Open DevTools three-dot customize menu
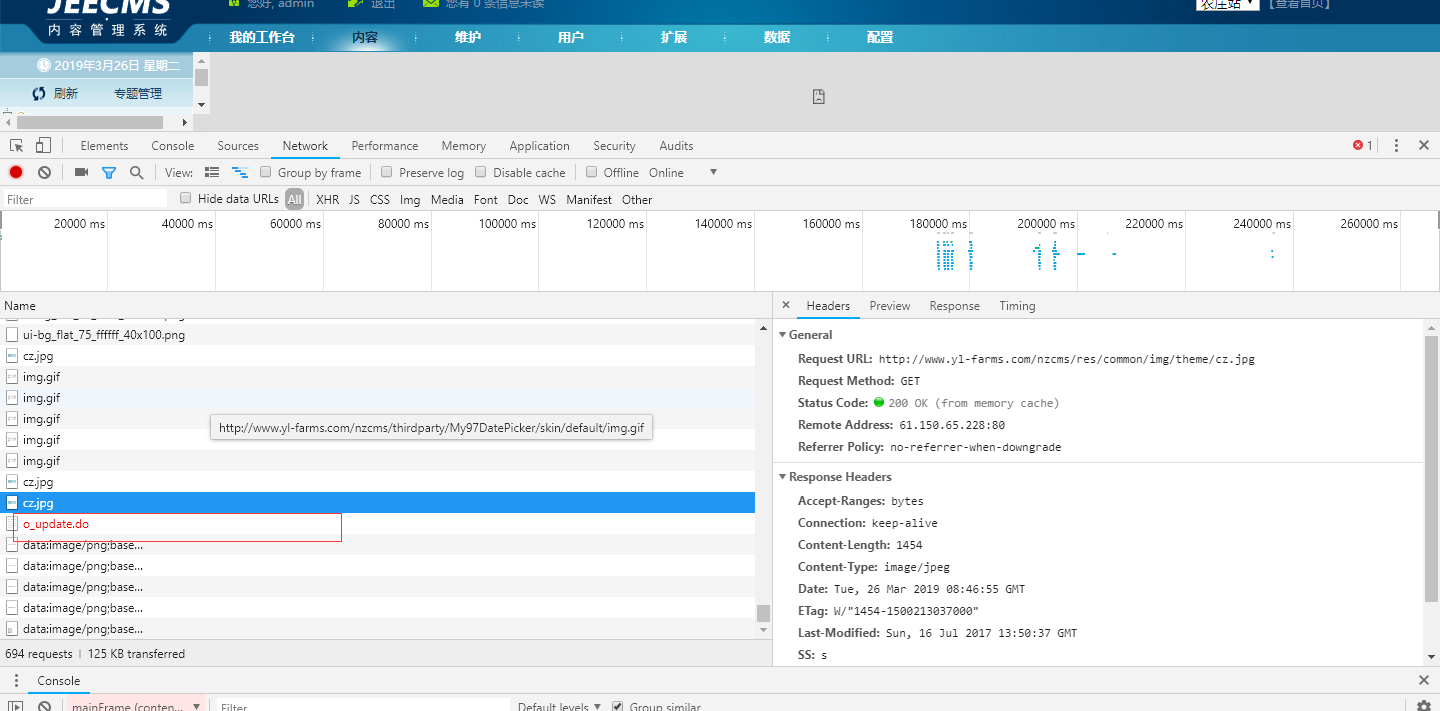This screenshot has width=1440, height=711. click(x=1396, y=146)
